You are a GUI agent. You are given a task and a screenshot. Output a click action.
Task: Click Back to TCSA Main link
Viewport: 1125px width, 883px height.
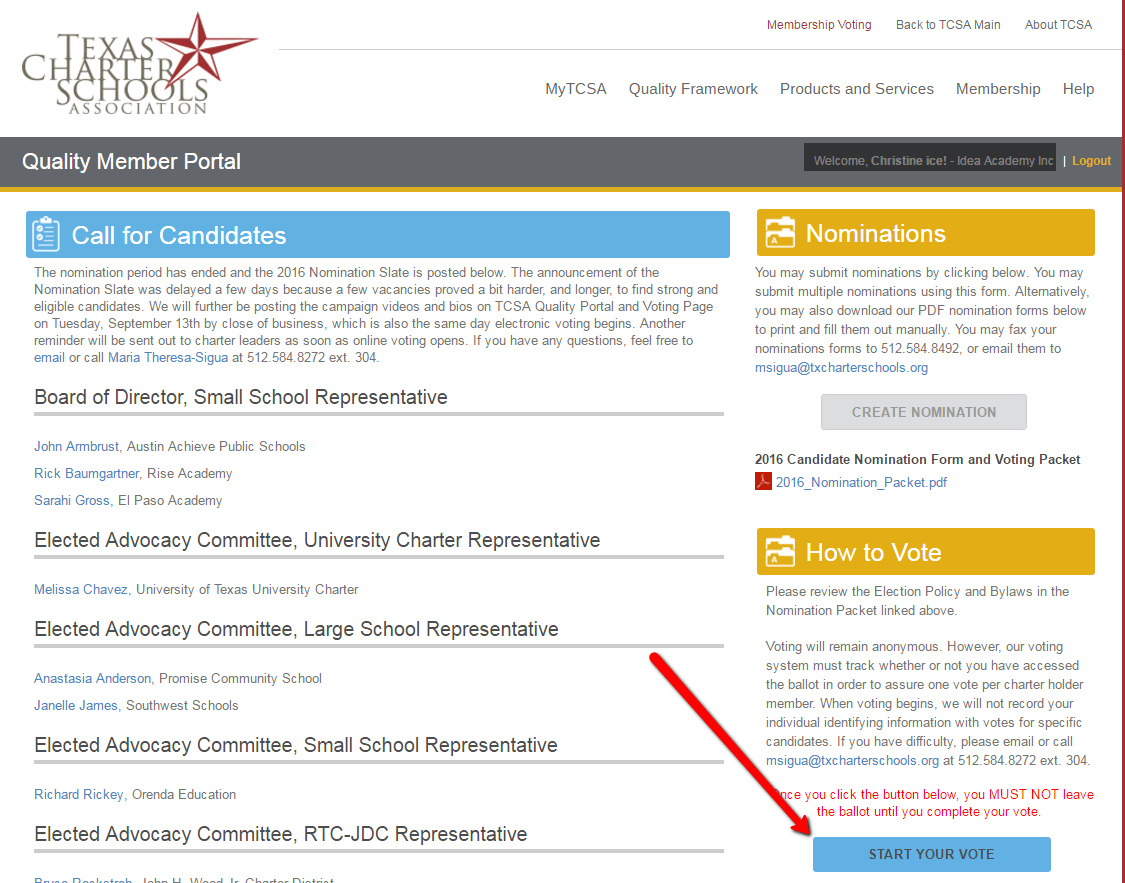coord(947,25)
